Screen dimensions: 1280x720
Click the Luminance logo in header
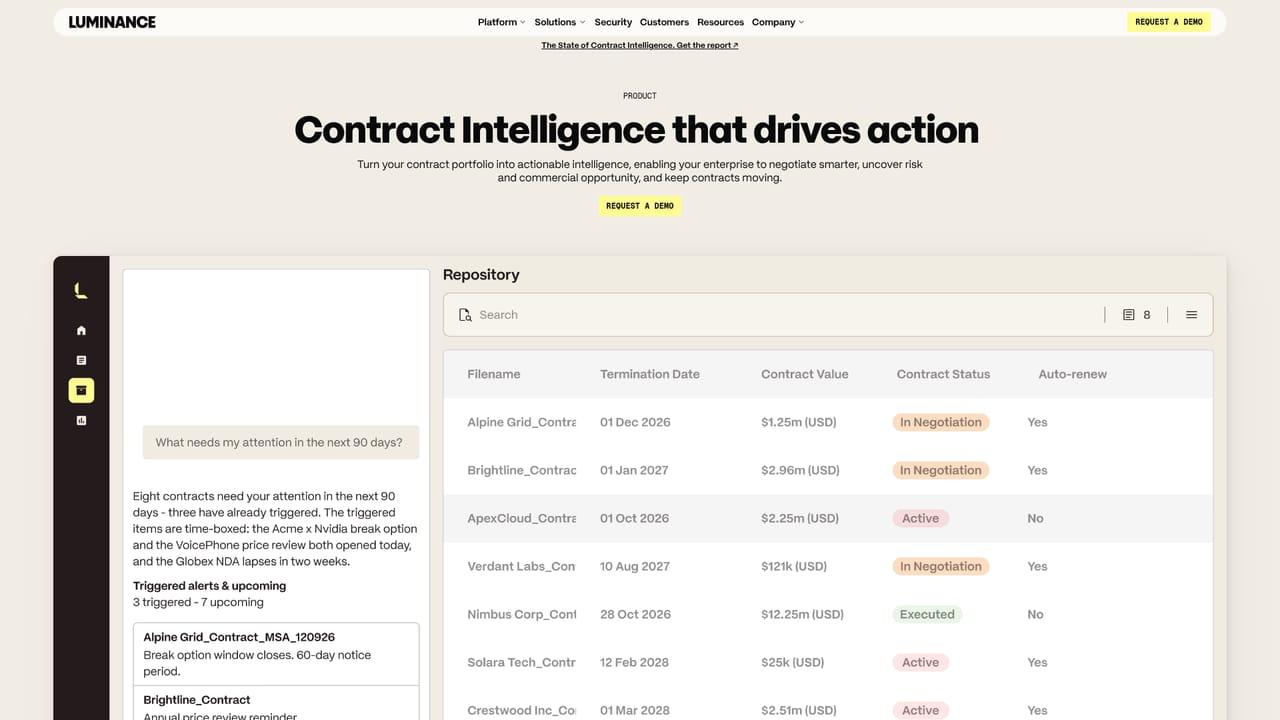(112, 22)
